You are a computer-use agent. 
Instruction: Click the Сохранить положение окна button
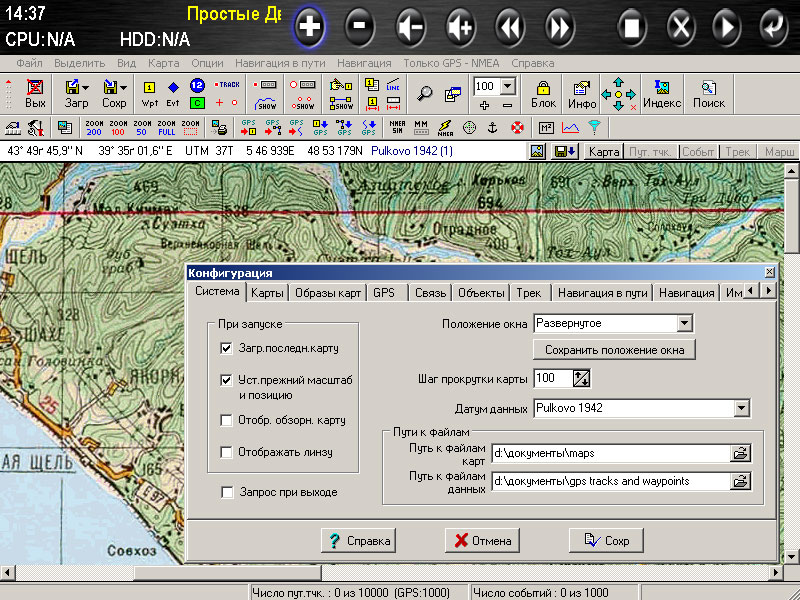(614, 350)
